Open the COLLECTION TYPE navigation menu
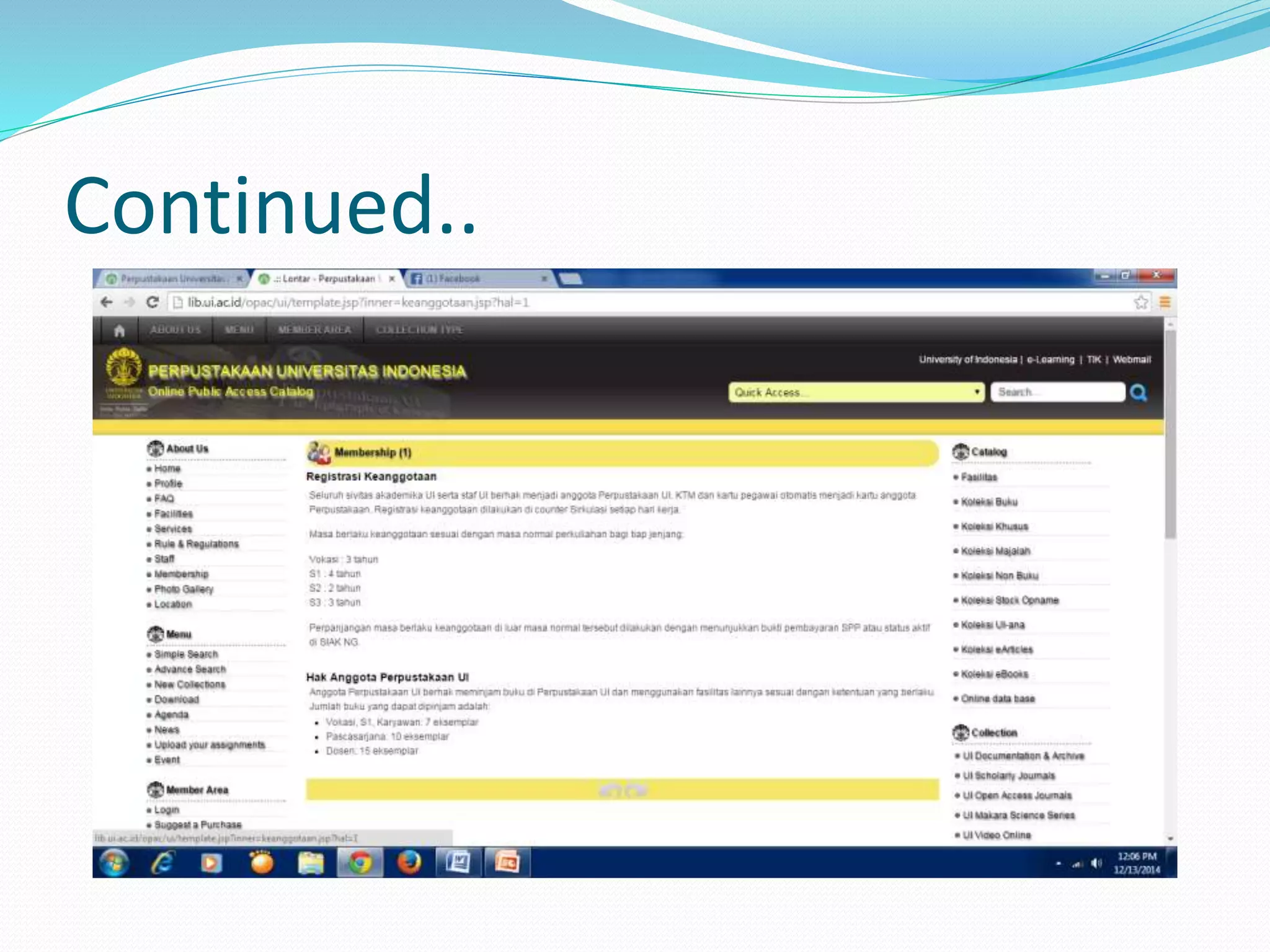This screenshot has width=1270, height=952. (419, 330)
